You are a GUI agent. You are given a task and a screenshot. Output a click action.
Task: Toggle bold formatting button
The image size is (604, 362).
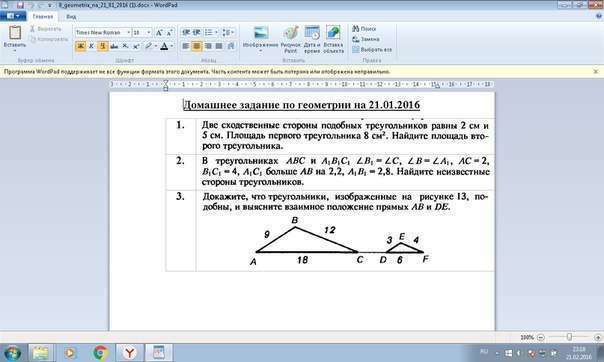click(x=81, y=46)
